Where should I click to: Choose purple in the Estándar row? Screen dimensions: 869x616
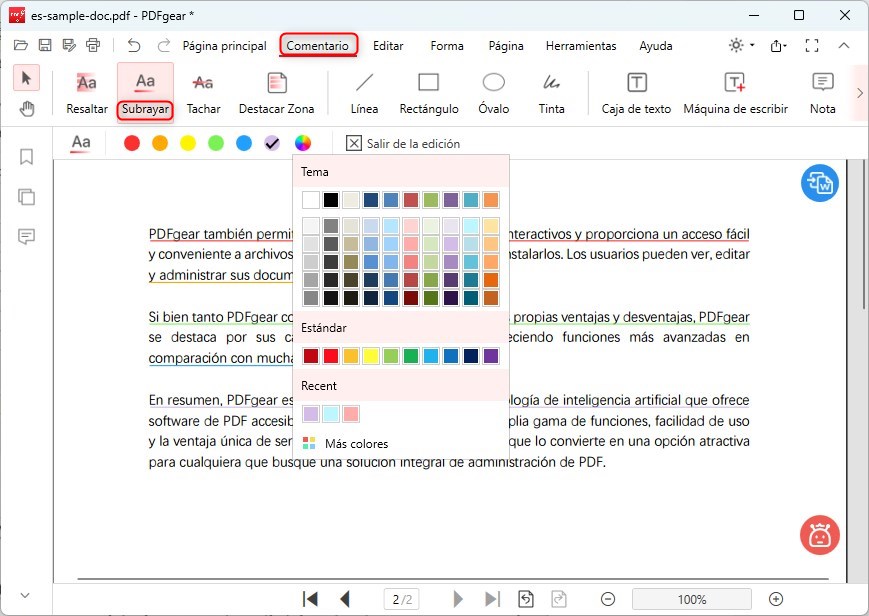click(x=490, y=355)
